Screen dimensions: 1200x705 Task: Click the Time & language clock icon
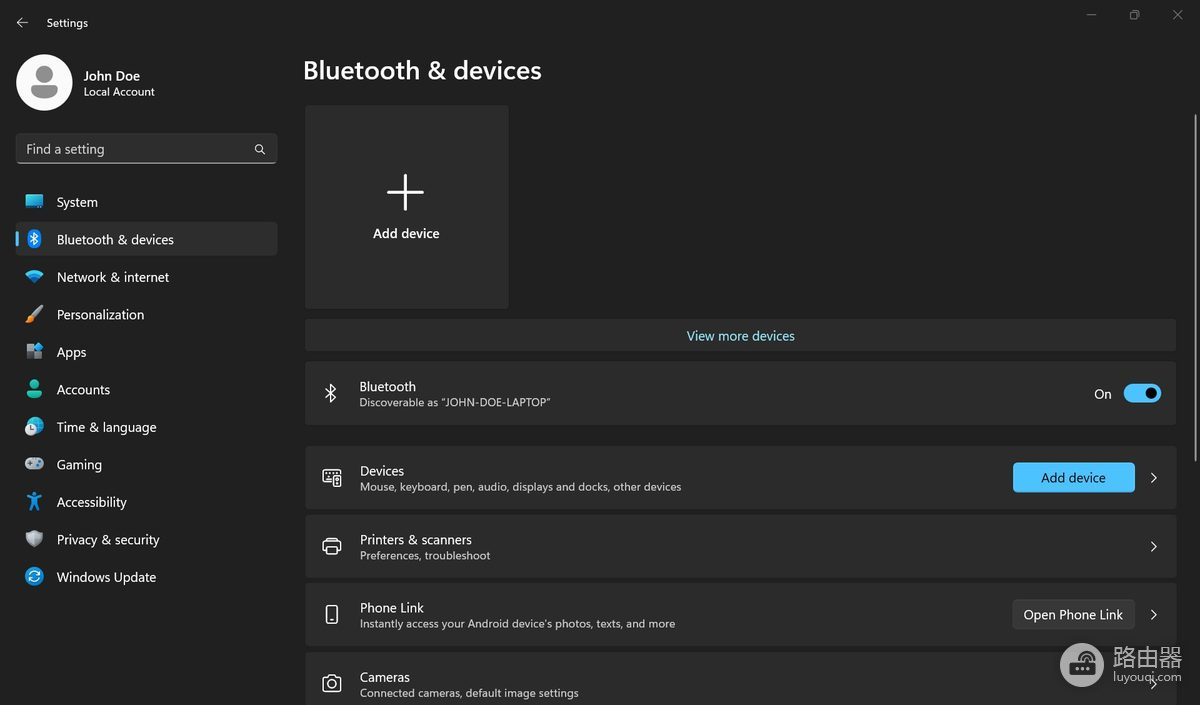34,427
